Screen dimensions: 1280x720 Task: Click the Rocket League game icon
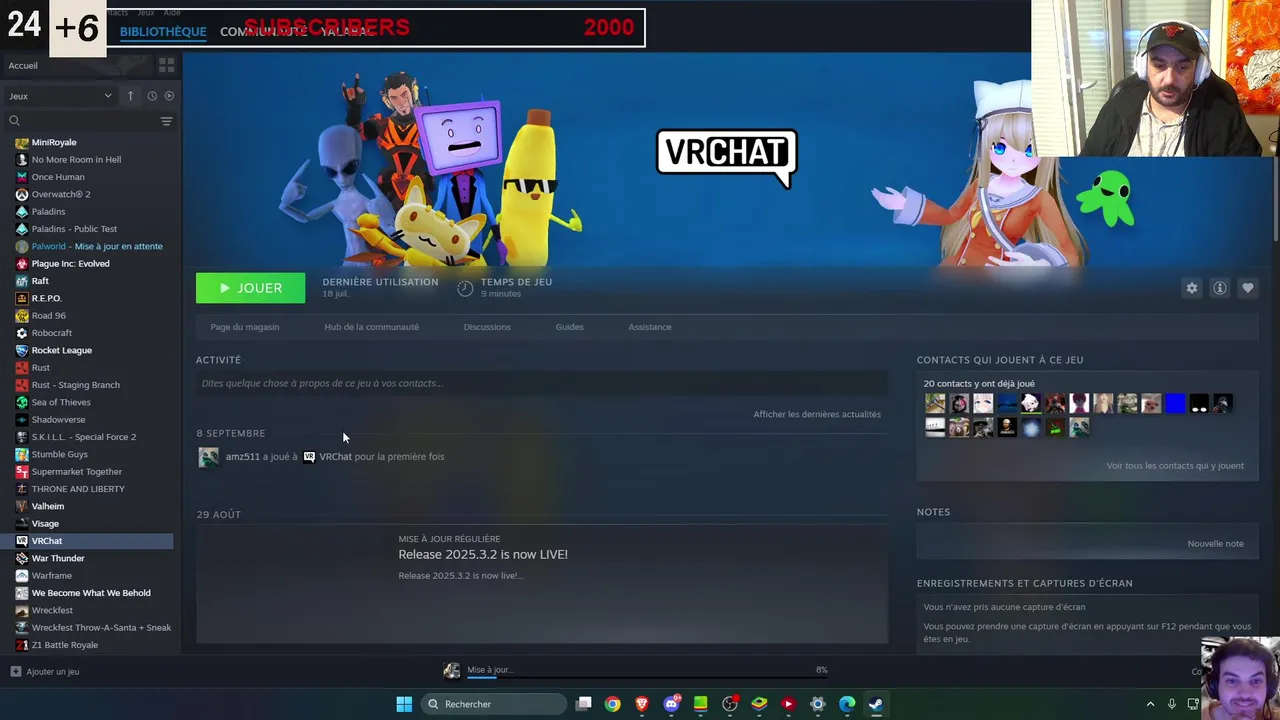point(22,350)
